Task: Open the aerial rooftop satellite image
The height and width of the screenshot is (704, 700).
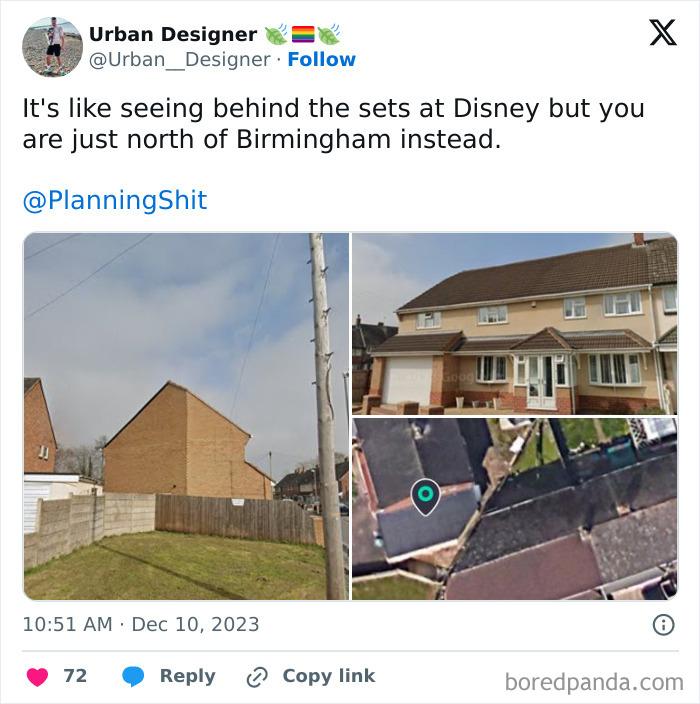Action: (515, 509)
